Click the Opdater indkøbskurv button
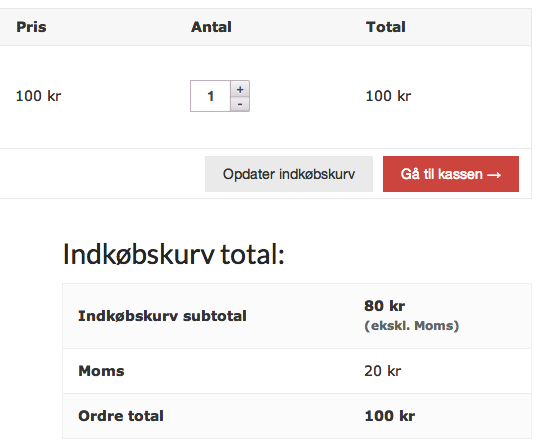552x445 pixels. [289, 174]
